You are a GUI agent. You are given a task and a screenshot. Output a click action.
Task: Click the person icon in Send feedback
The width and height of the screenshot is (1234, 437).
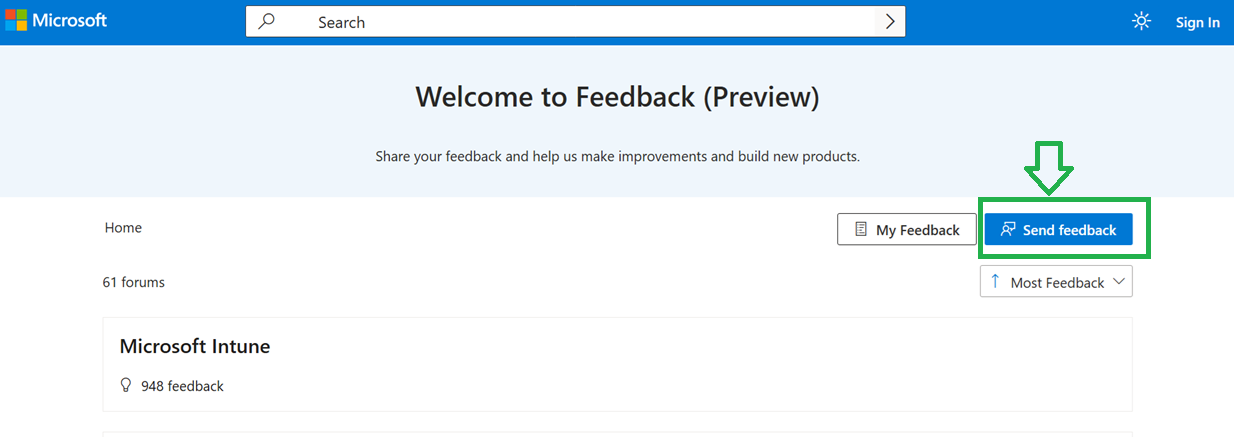[1008, 230]
